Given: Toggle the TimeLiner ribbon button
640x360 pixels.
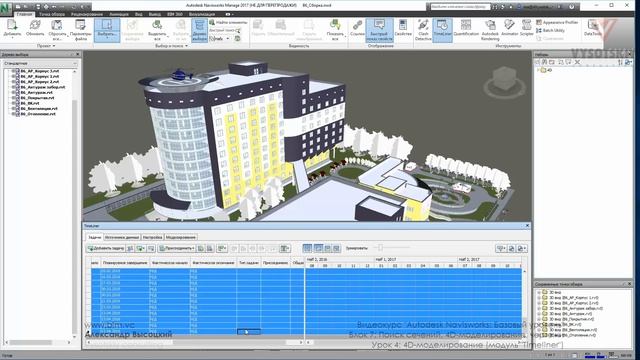Looking at the screenshot, I should pyautogui.click(x=442, y=29).
